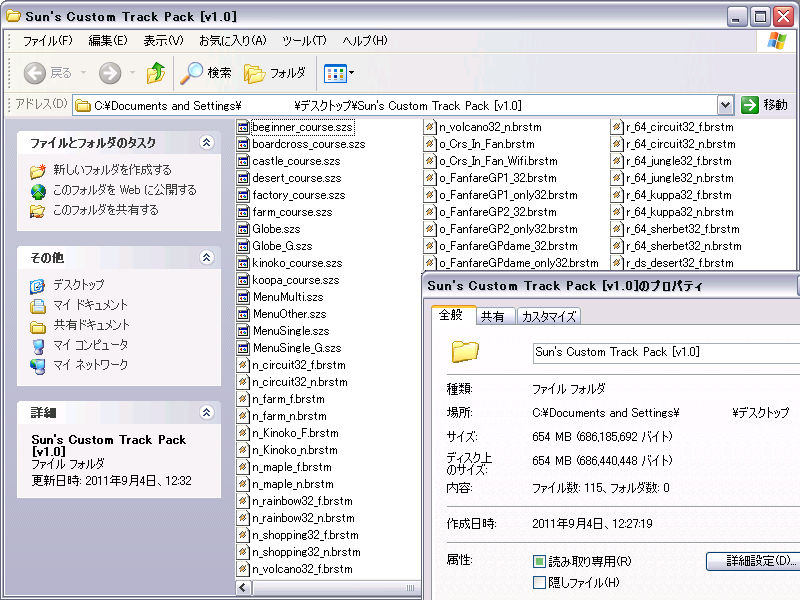Open the Views icon in toolbar

(335, 73)
